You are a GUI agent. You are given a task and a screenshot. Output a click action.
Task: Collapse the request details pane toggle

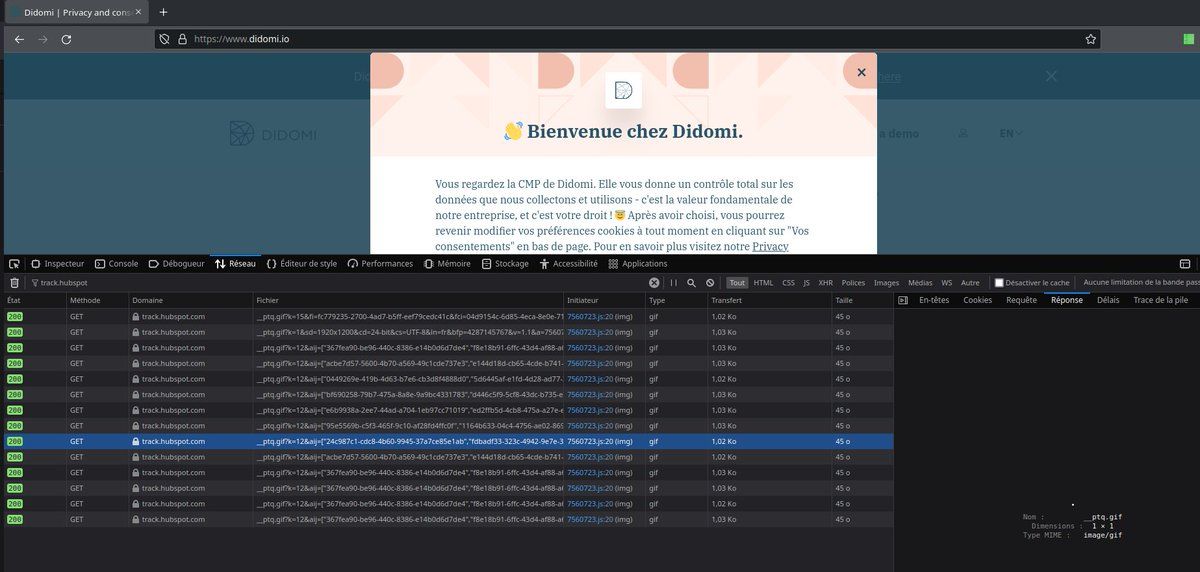[x=902, y=300]
